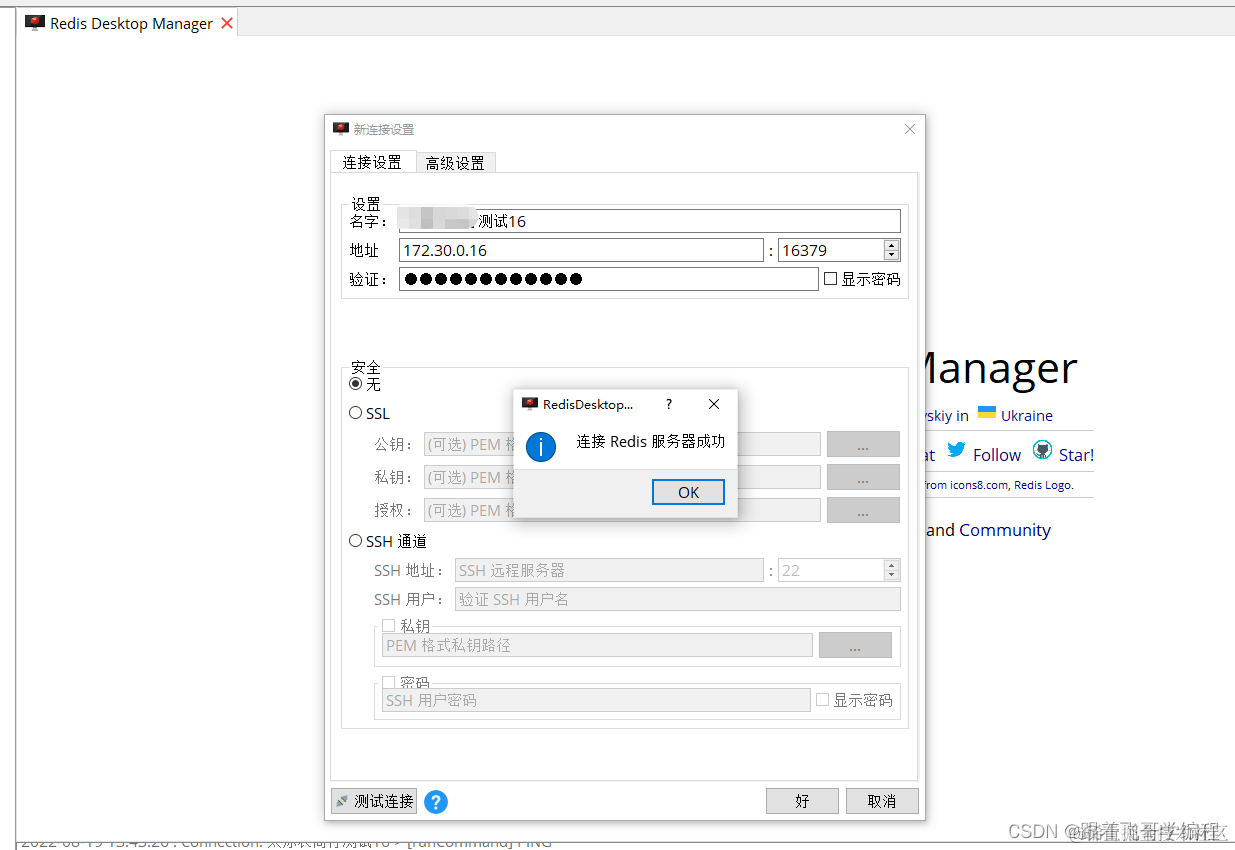
Task: Select the 无 security option
Action: tap(355, 384)
